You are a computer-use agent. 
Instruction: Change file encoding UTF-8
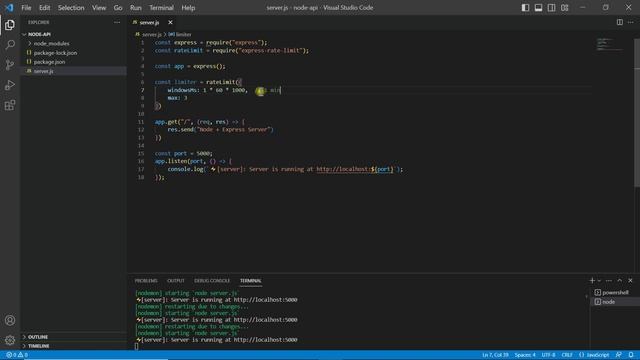[x=549, y=355]
